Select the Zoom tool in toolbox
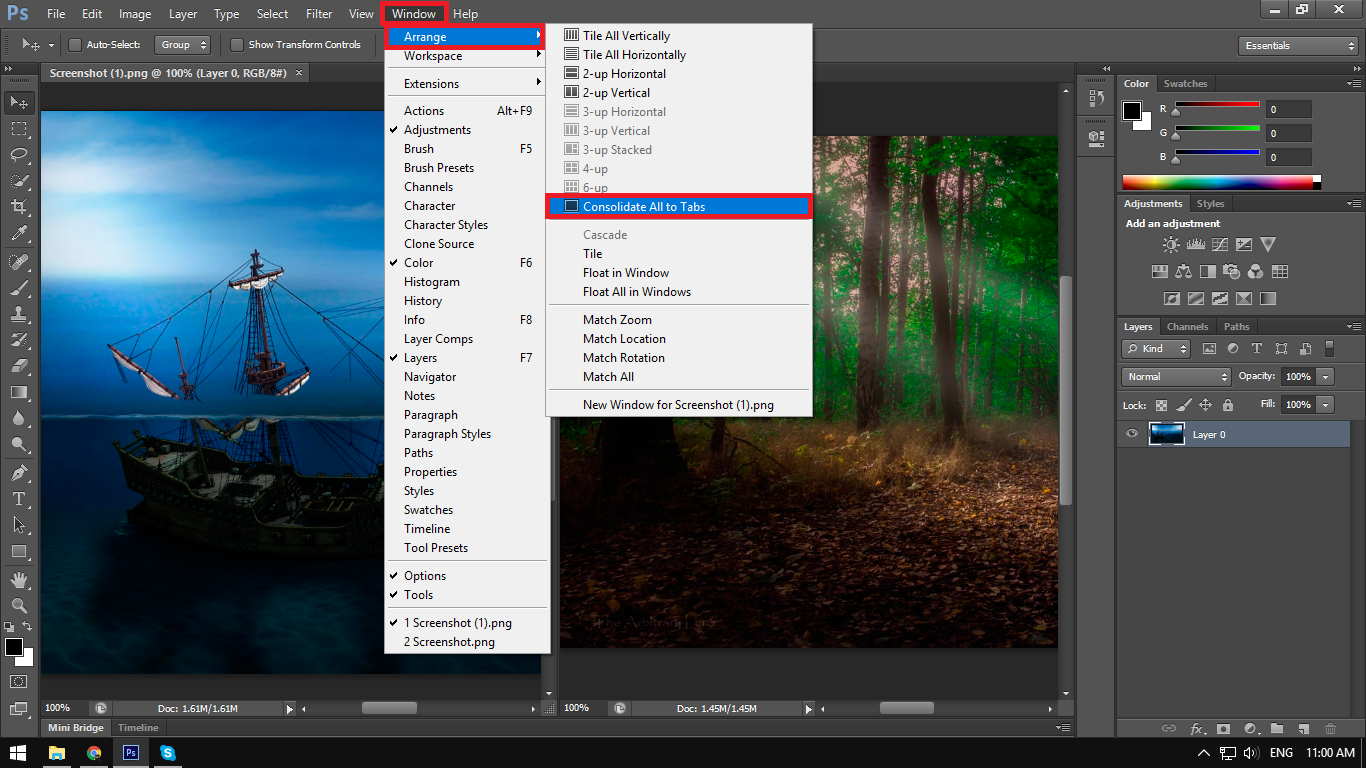The width and height of the screenshot is (1366, 768). click(19, 606)
